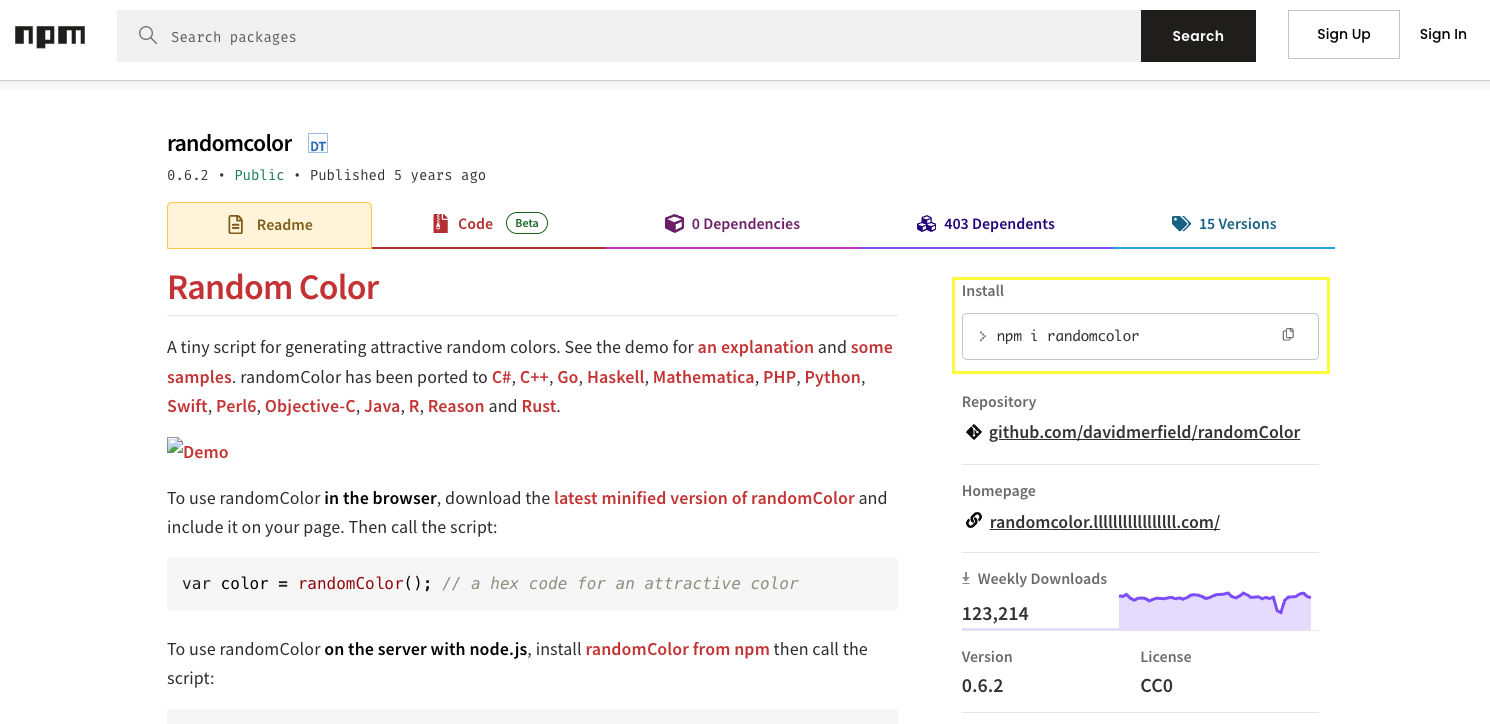Click the homepage link chain icon
Viewport: 1490px width, 724px height.
(x=973, y=521)
